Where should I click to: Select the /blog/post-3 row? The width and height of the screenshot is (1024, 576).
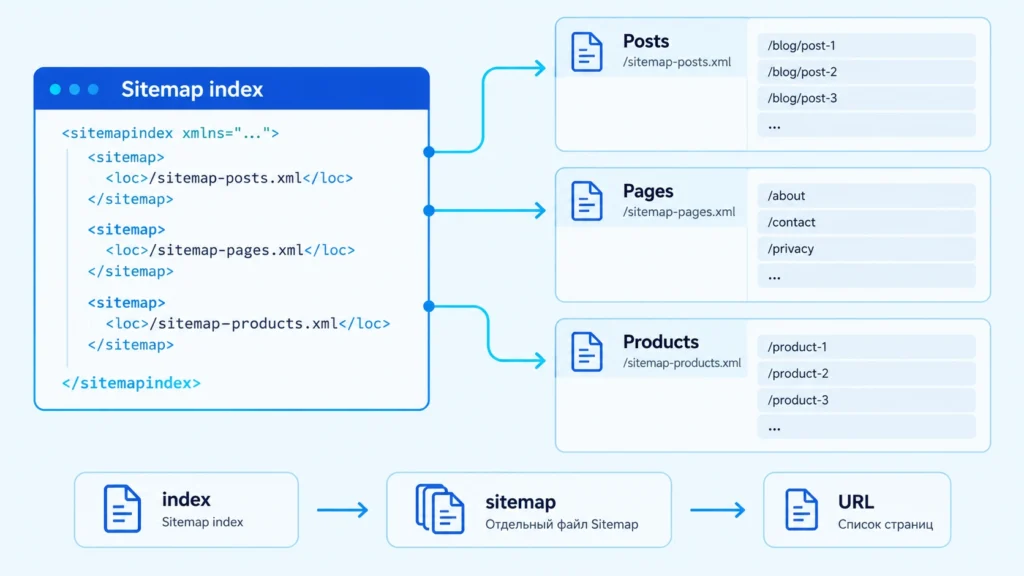(866, 99)
